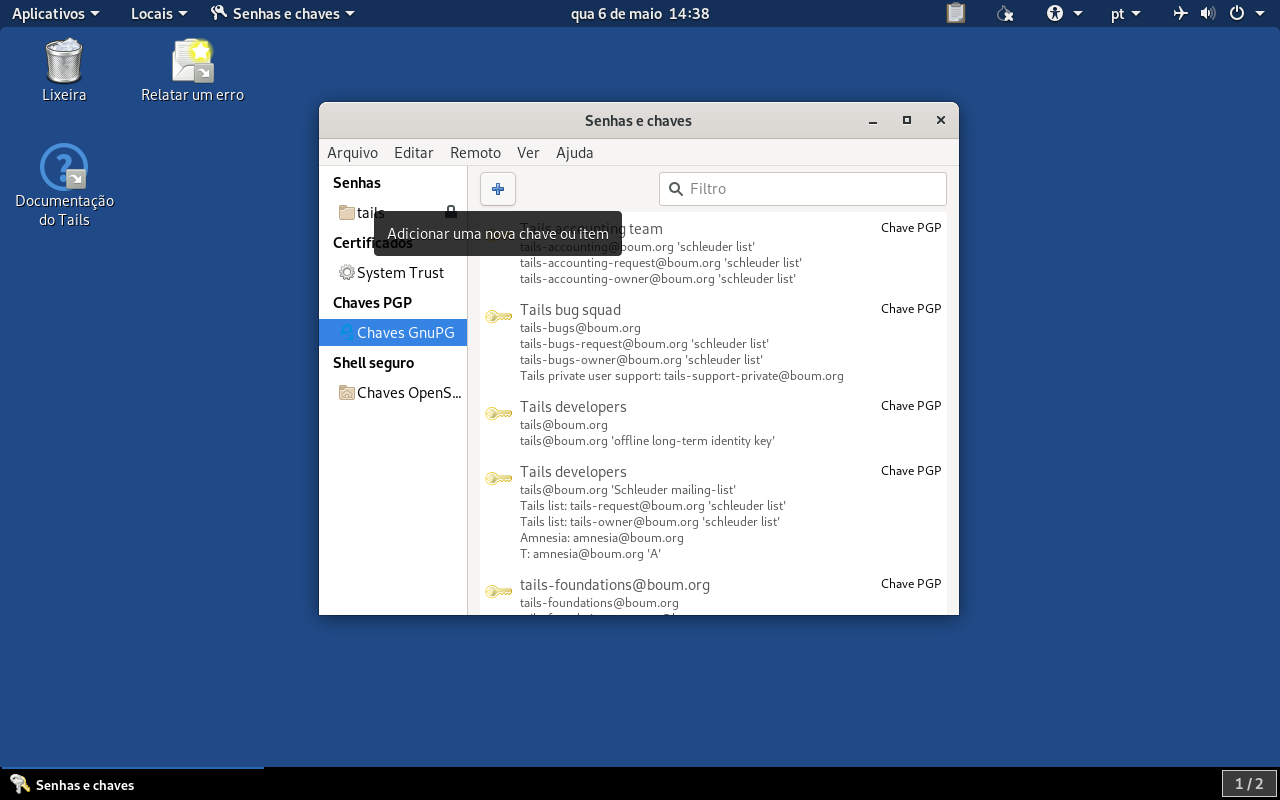Select the Relatar um erro desktop icon
1280x800 pixels.
pos(192,70)
